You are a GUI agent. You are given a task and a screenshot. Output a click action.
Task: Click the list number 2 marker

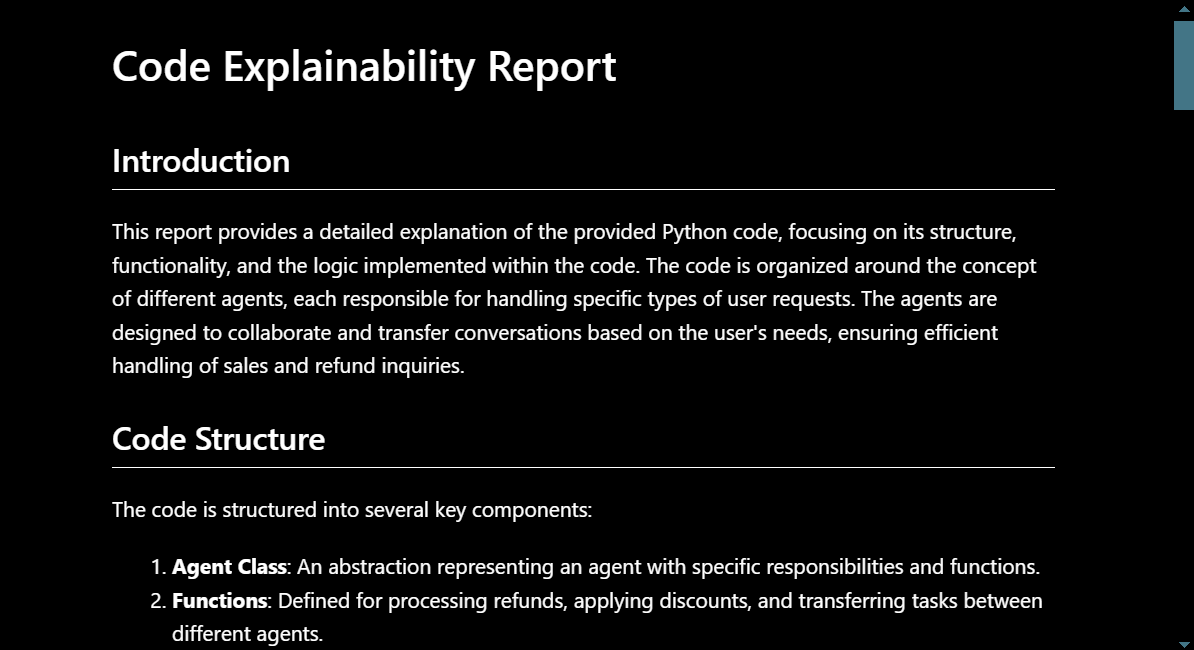(x=157, y=601)
